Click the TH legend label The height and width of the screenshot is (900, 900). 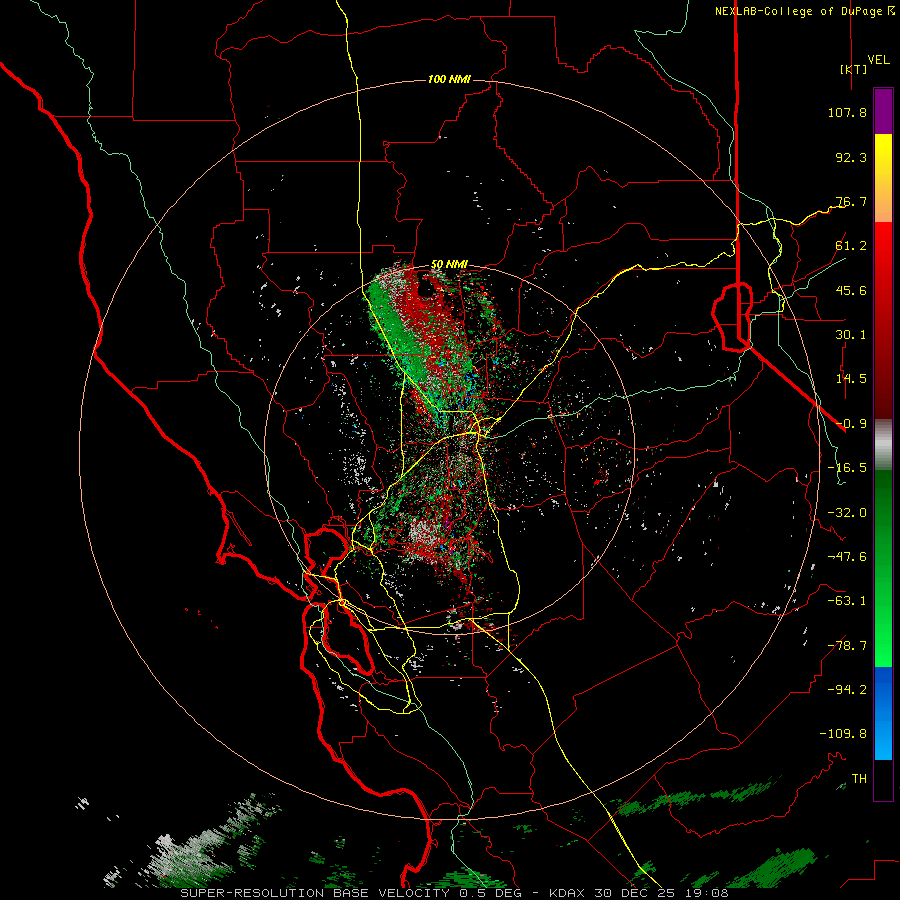[859, 779]
